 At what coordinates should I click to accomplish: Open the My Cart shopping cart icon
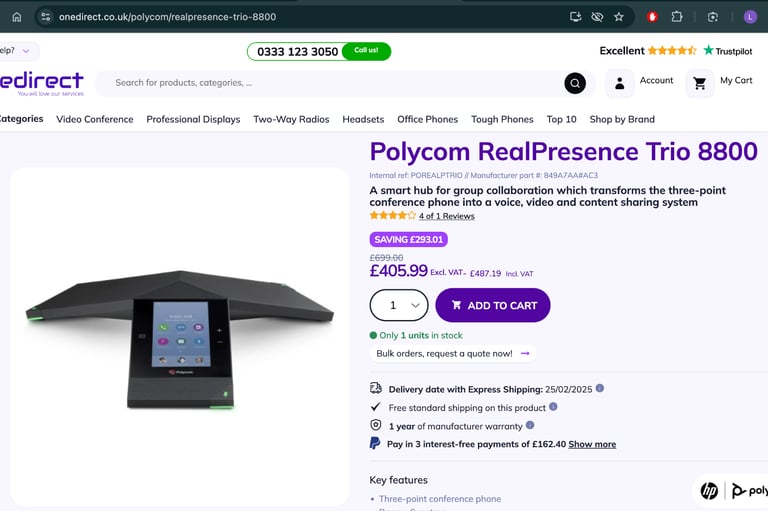[700, 83]
